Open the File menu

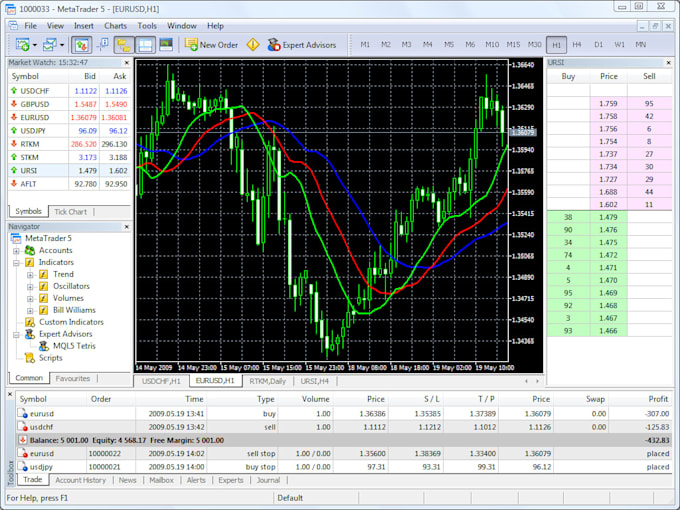coord(30,26)
